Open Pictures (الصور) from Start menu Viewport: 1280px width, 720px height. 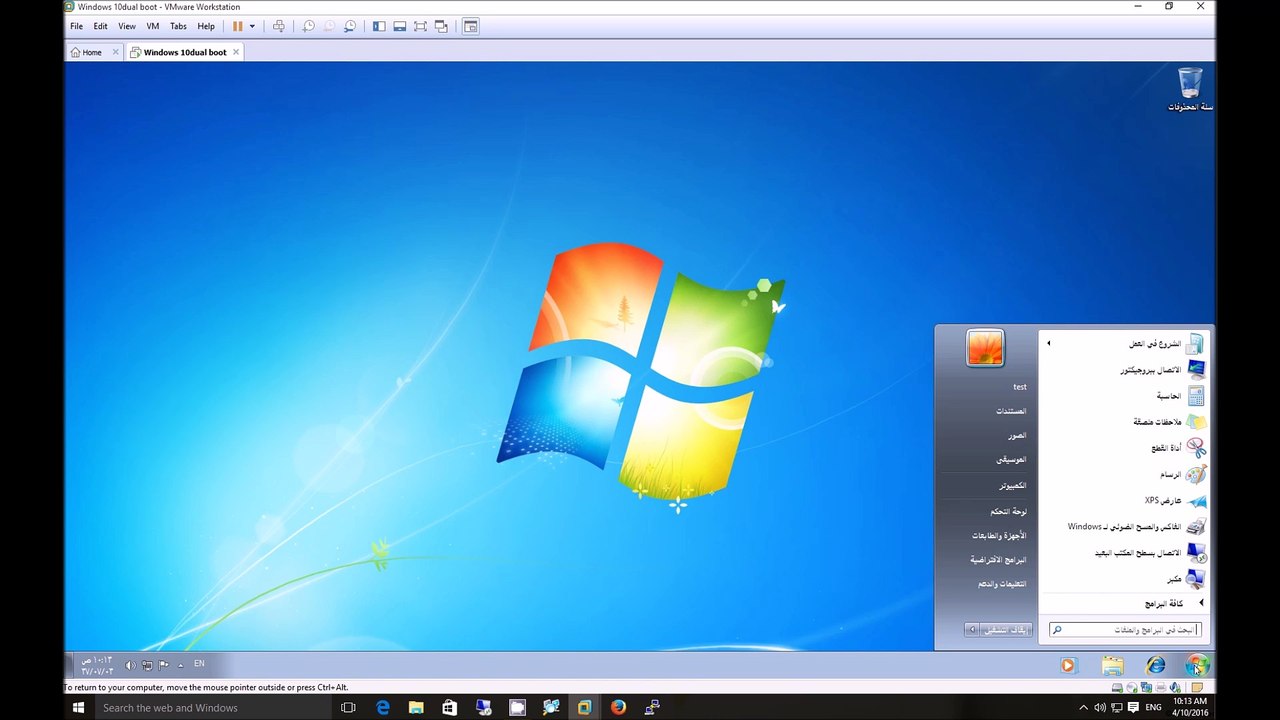click(1017, 435)
